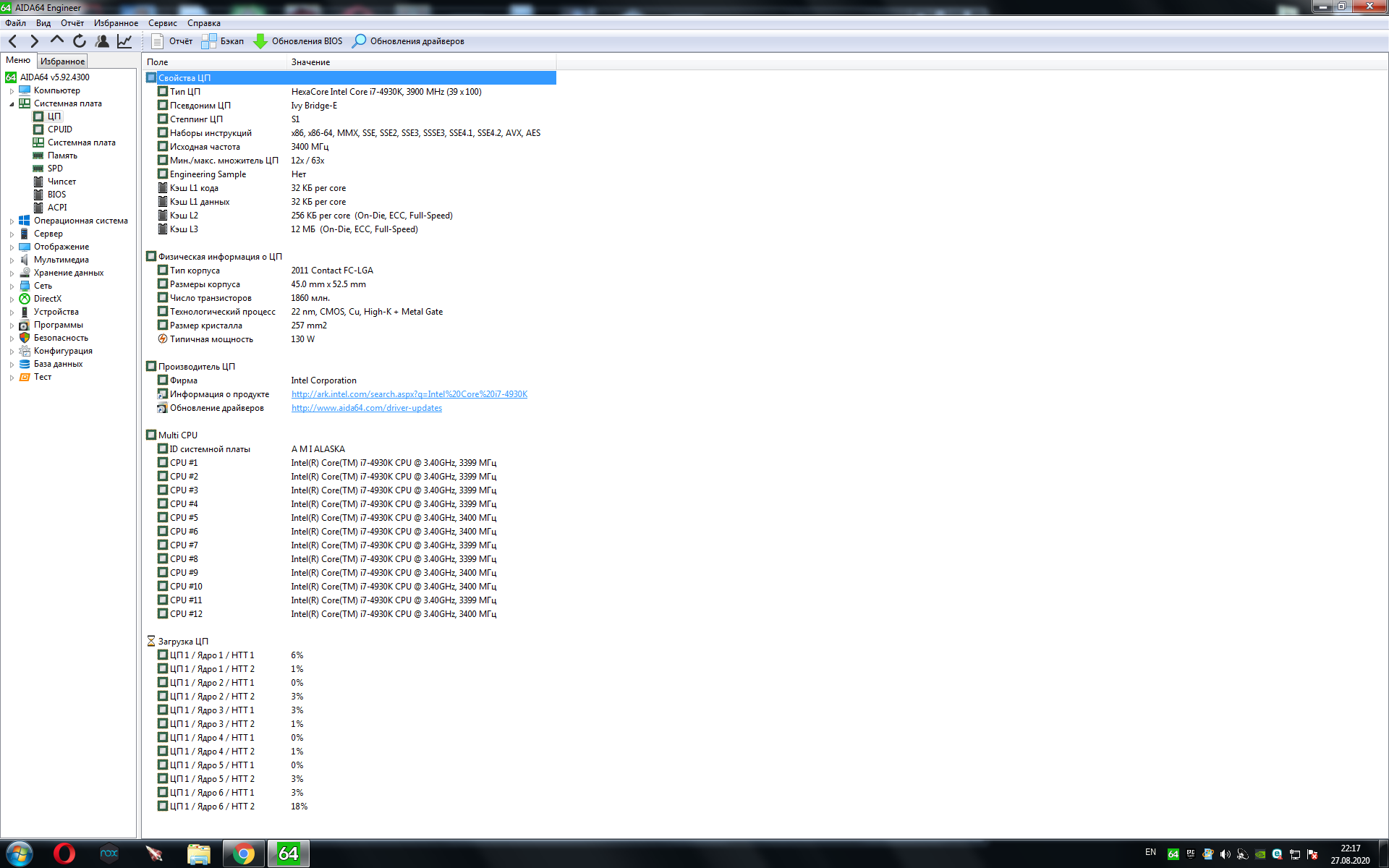Switch to the Избранное tab
Screen dimensions: 1389x868
[x=62, y=61]
